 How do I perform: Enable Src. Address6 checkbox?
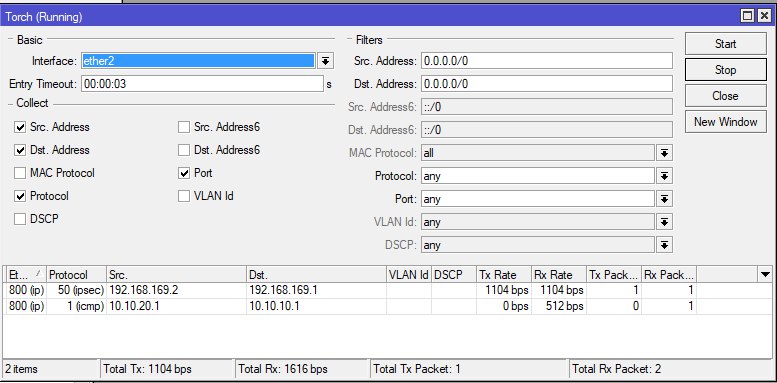[x=184, y=127]
